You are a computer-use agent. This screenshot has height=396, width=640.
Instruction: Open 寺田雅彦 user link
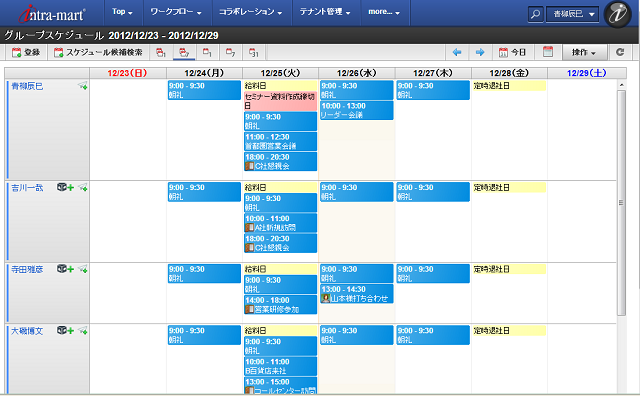coord(27,269)
